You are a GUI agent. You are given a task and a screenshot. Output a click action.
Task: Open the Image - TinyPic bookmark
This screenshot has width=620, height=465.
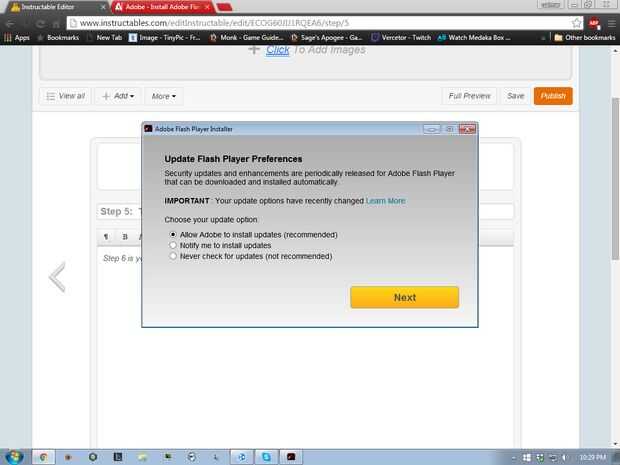165,38
